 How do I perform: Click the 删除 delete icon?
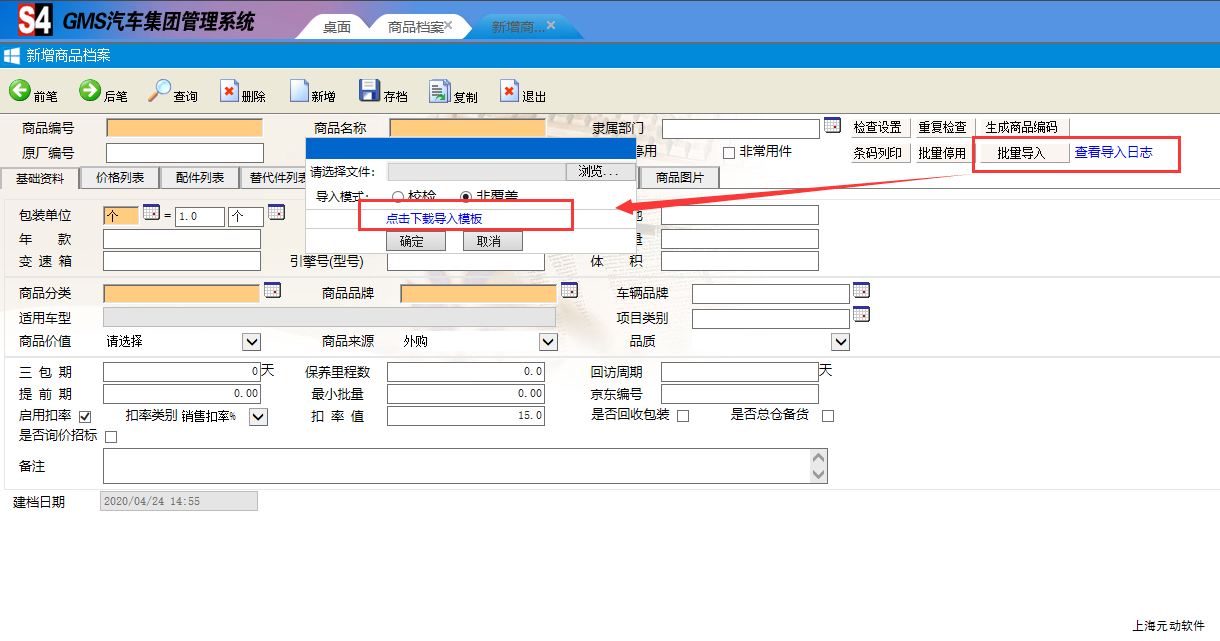(229, 91)
